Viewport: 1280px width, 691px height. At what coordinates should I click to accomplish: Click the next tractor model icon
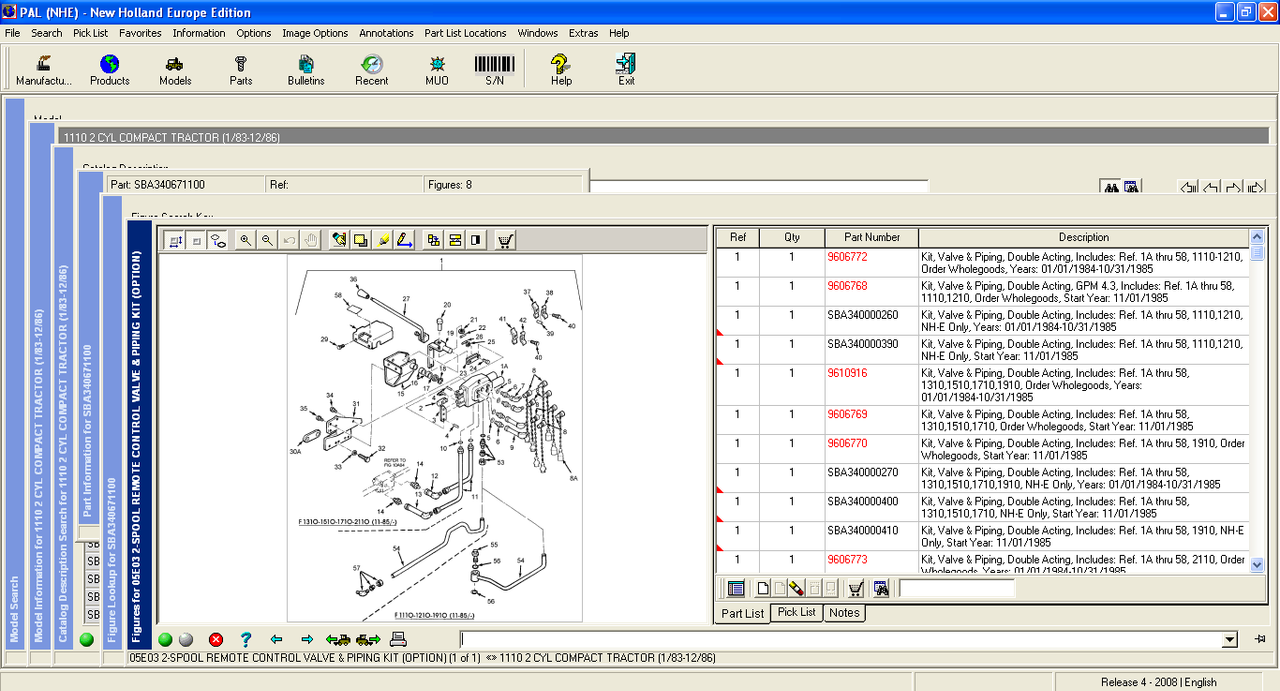(368, 639)
